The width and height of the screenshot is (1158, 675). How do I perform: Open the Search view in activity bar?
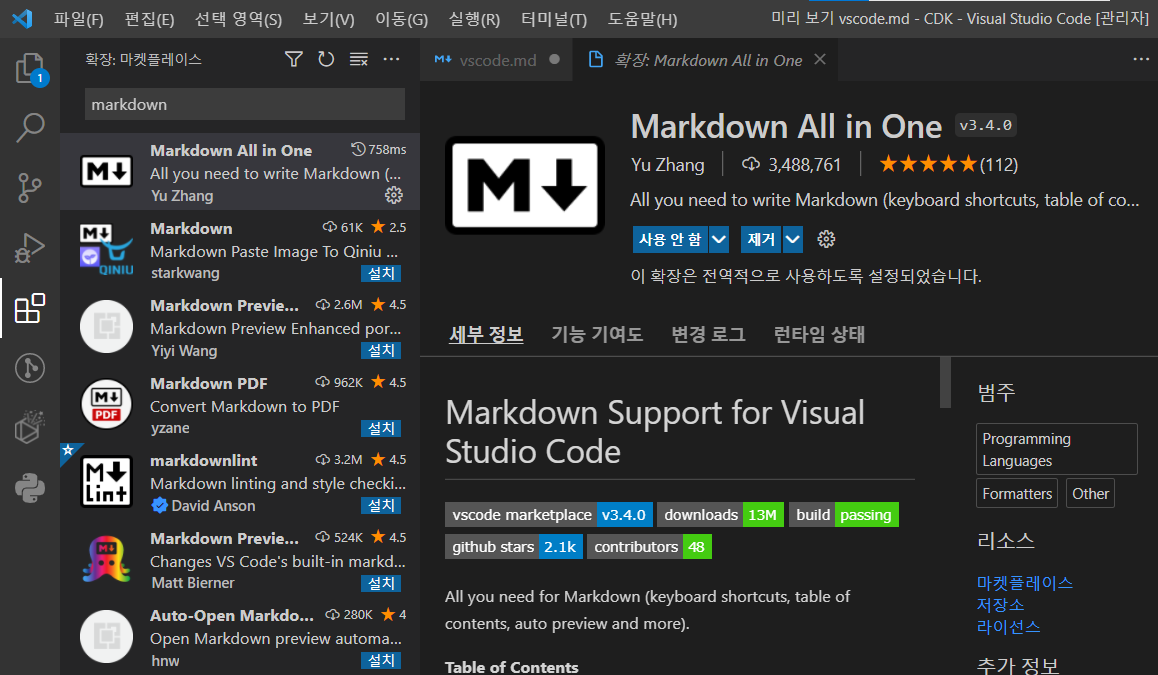(x=30, y=128)
